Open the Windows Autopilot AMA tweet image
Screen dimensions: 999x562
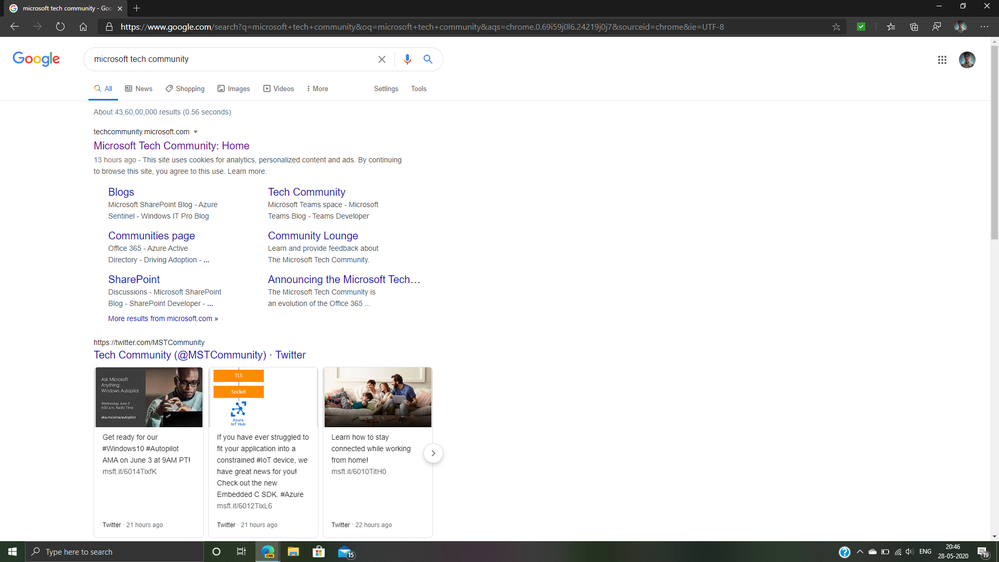tap(149, 397)
